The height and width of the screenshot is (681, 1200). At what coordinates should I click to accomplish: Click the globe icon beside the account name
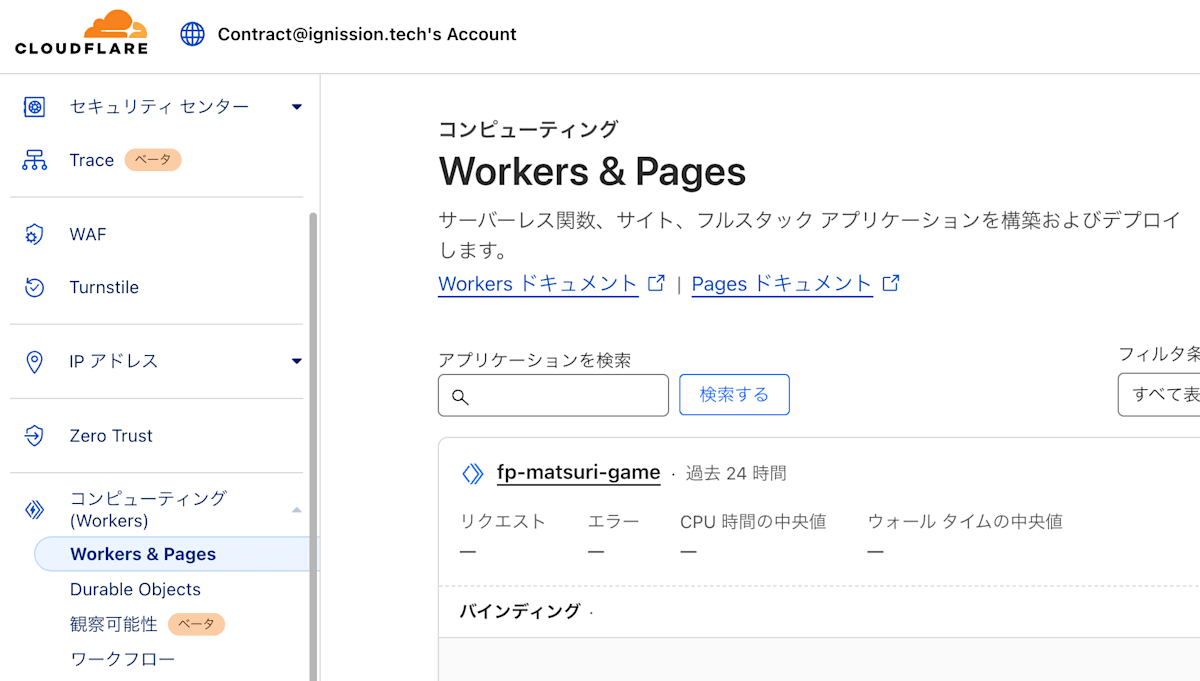(x=192, y=34)
